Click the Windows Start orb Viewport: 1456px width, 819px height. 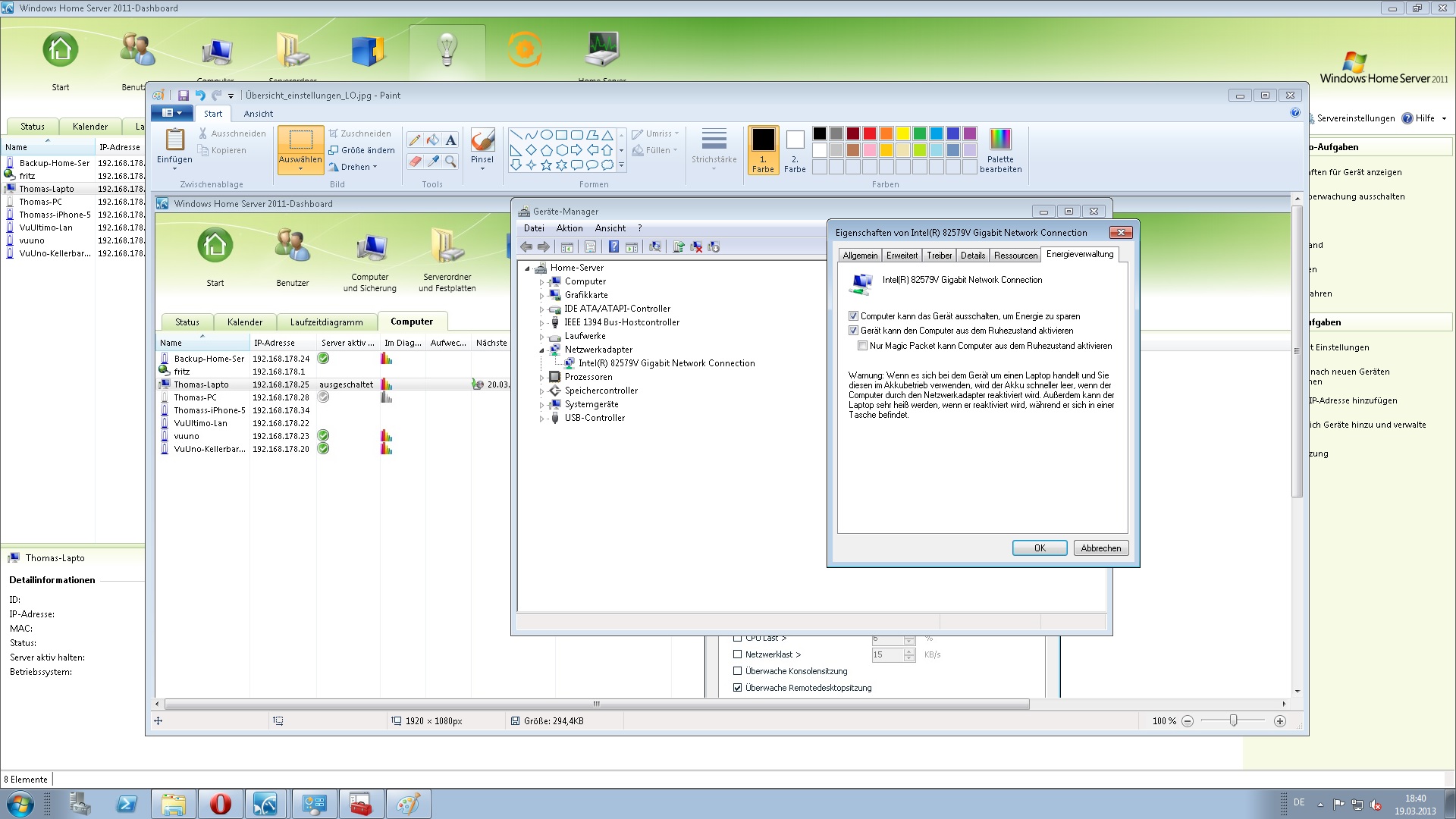(x=20, y=804)
